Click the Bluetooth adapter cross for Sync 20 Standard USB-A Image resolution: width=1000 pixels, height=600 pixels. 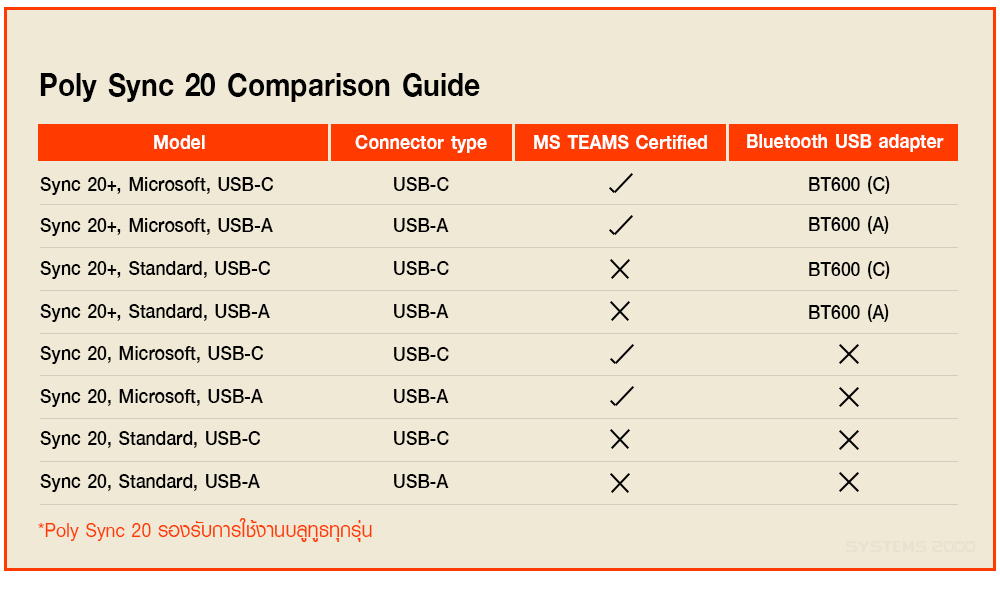click(x=849, y=482)
